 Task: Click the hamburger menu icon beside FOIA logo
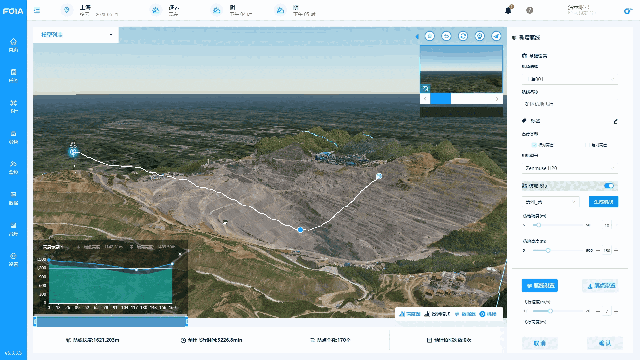37,11
